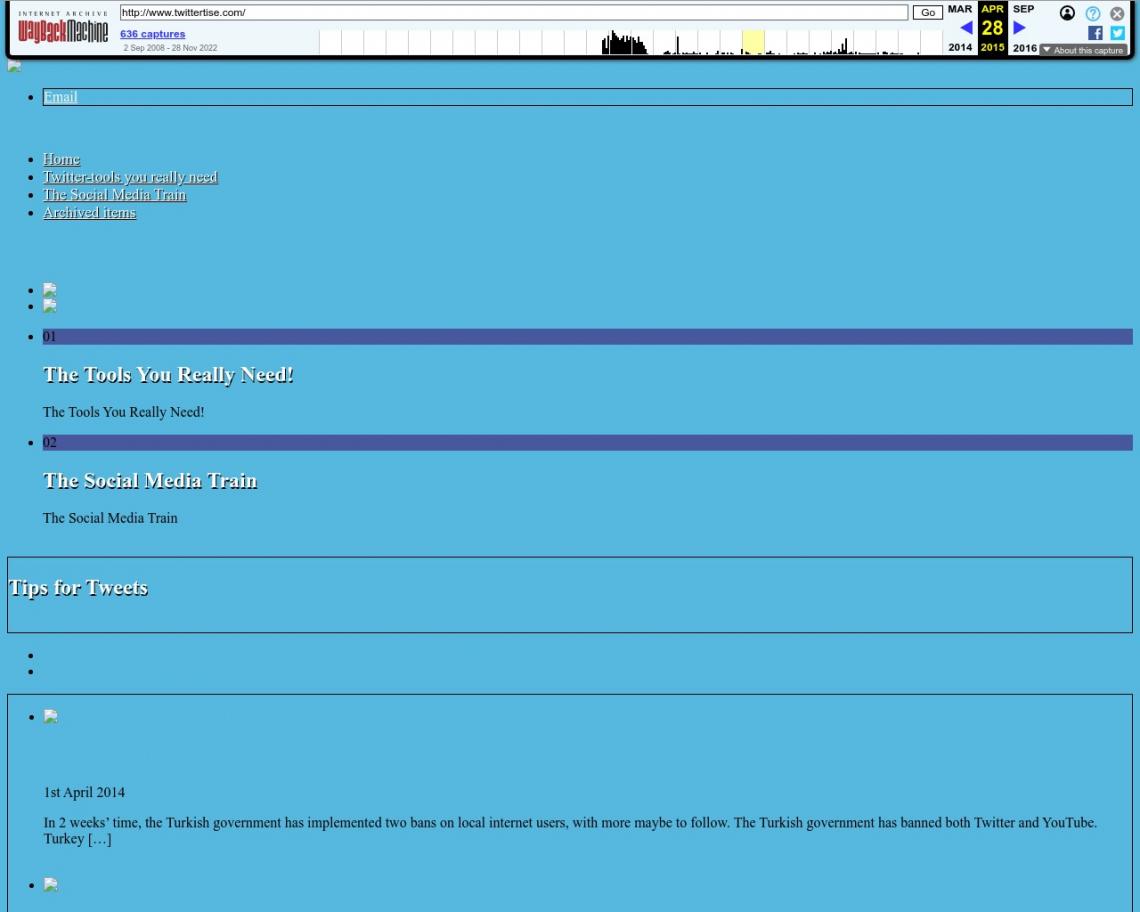Click the Go button
This screenshot has height=912, width=1140.
click(928, 12)
